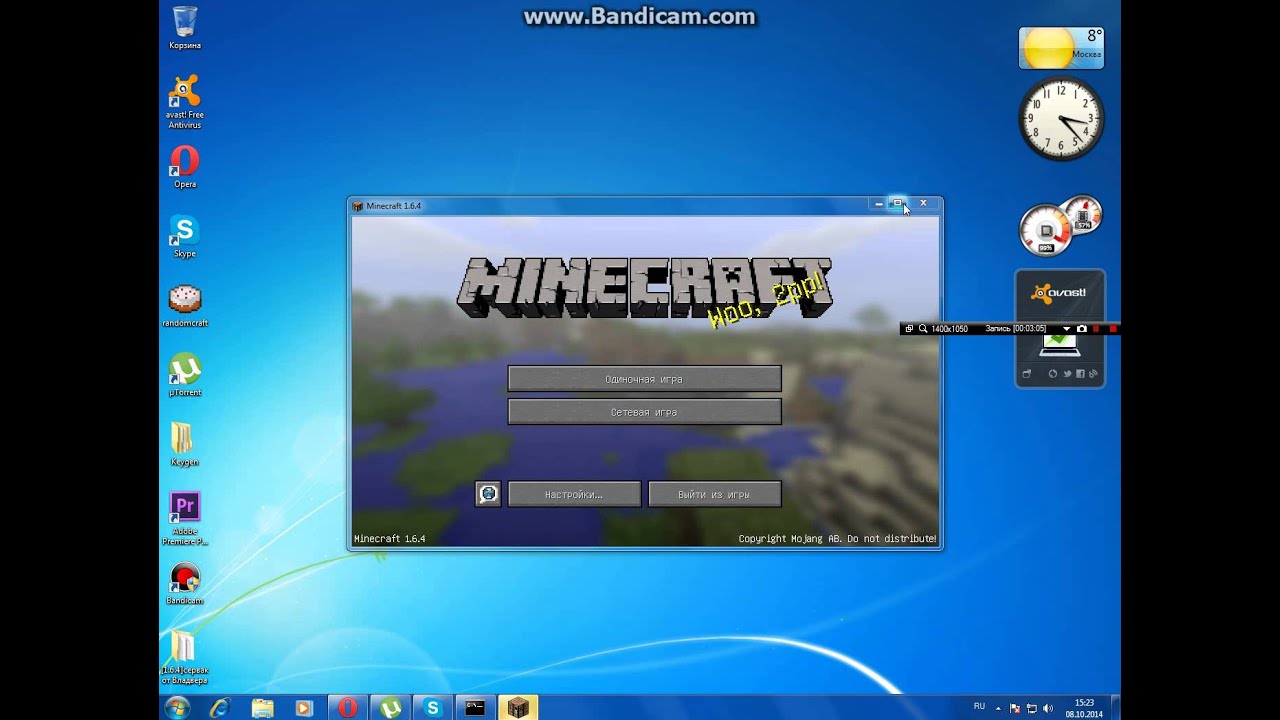Click Minecraft crafting table taskbar icon

click(518, 708)
